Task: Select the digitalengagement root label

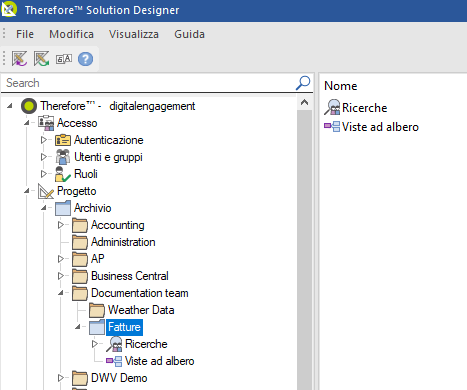Action: coord(152,106)
